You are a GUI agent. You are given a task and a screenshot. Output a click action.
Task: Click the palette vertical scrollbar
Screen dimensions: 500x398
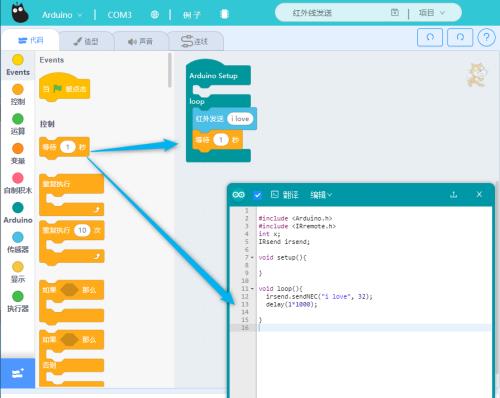point(170,70)
